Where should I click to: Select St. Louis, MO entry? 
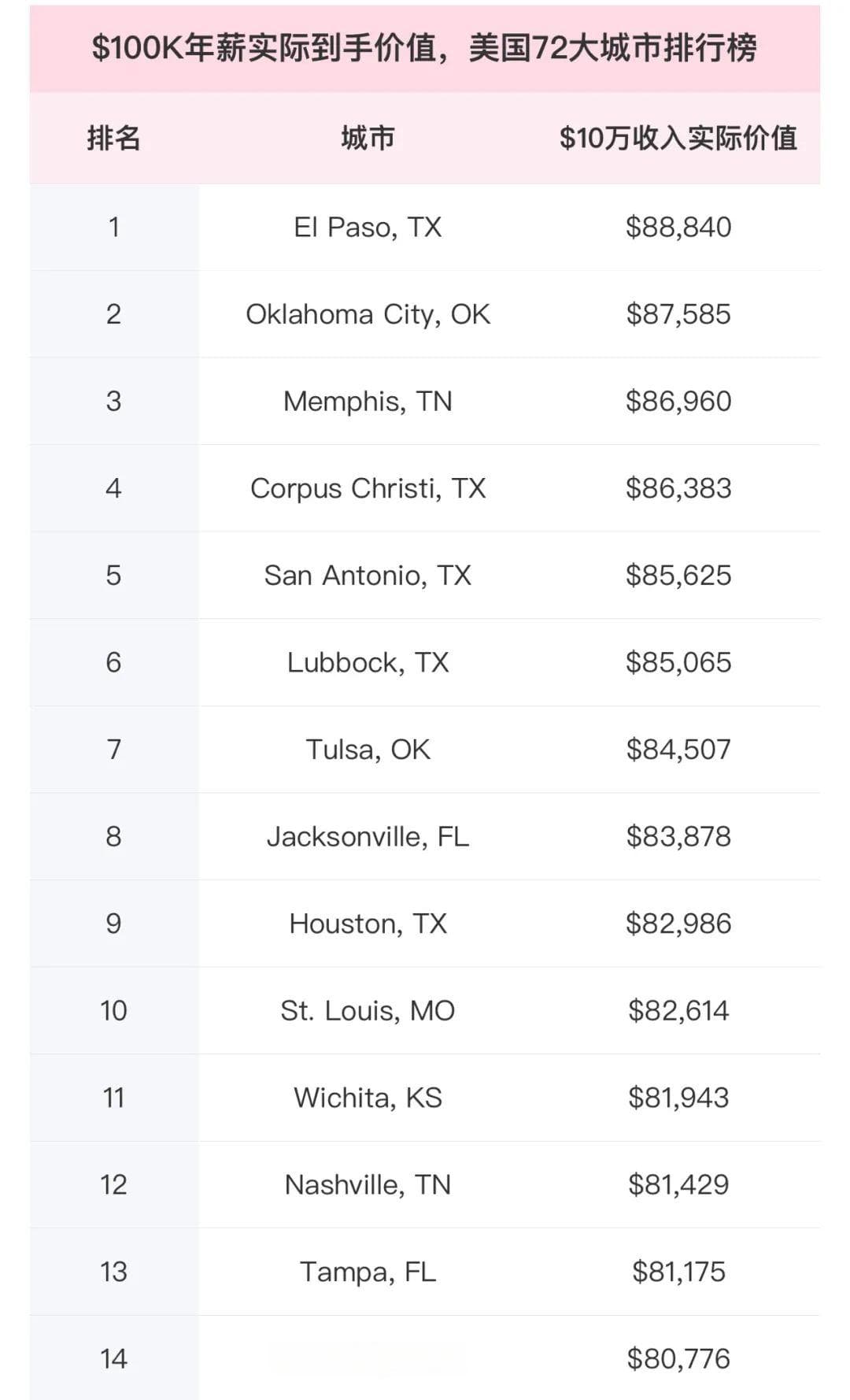(x=368, y=1011)
